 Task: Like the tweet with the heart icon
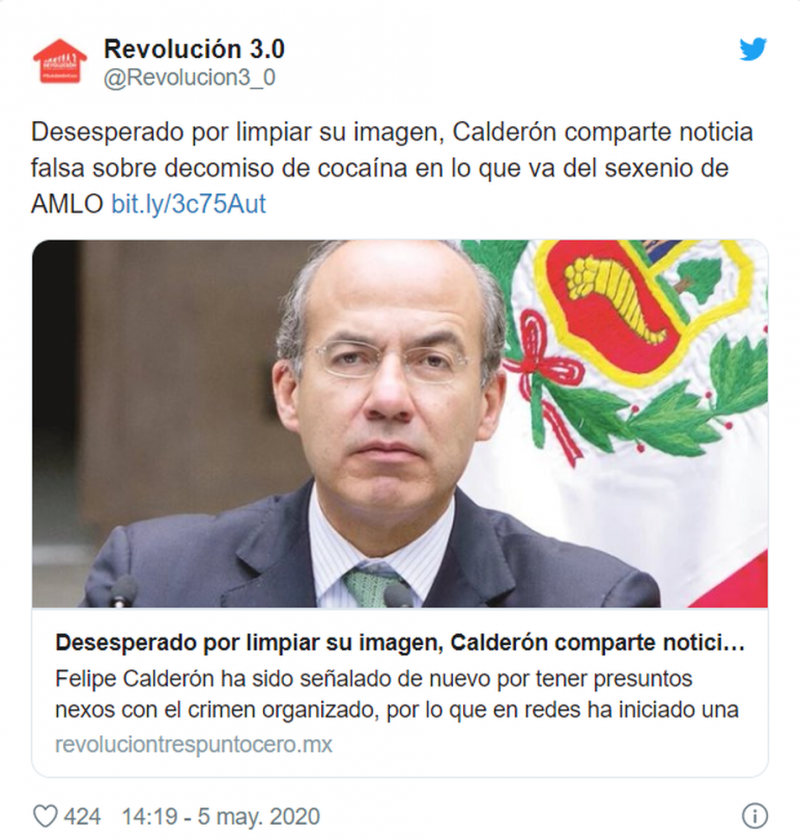[45, 817]
